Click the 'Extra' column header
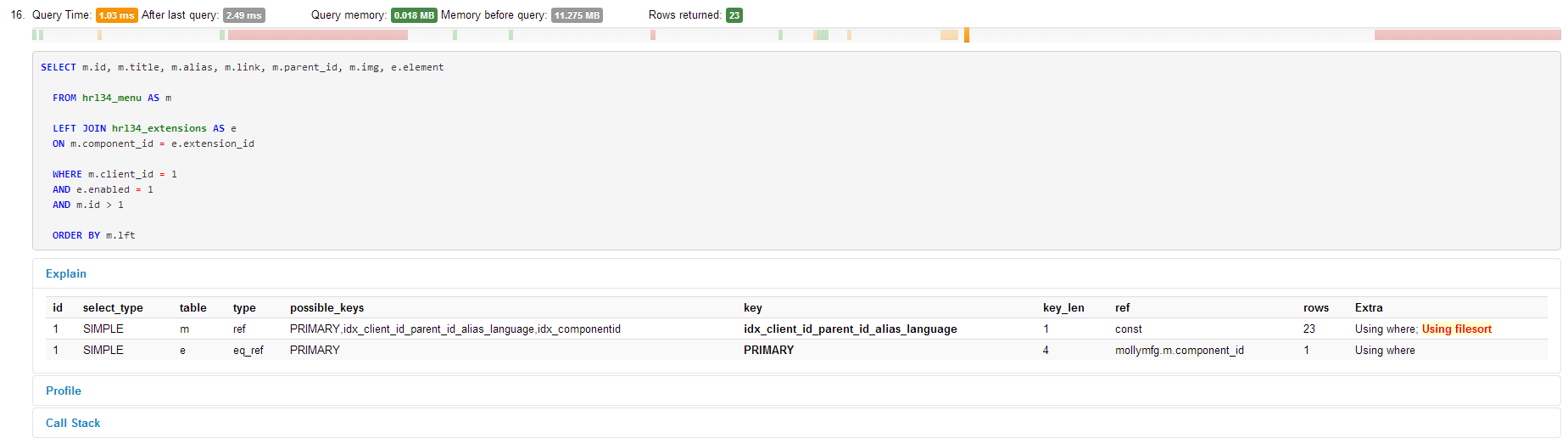This screenshot has width=1568, height=444. 1368,307
